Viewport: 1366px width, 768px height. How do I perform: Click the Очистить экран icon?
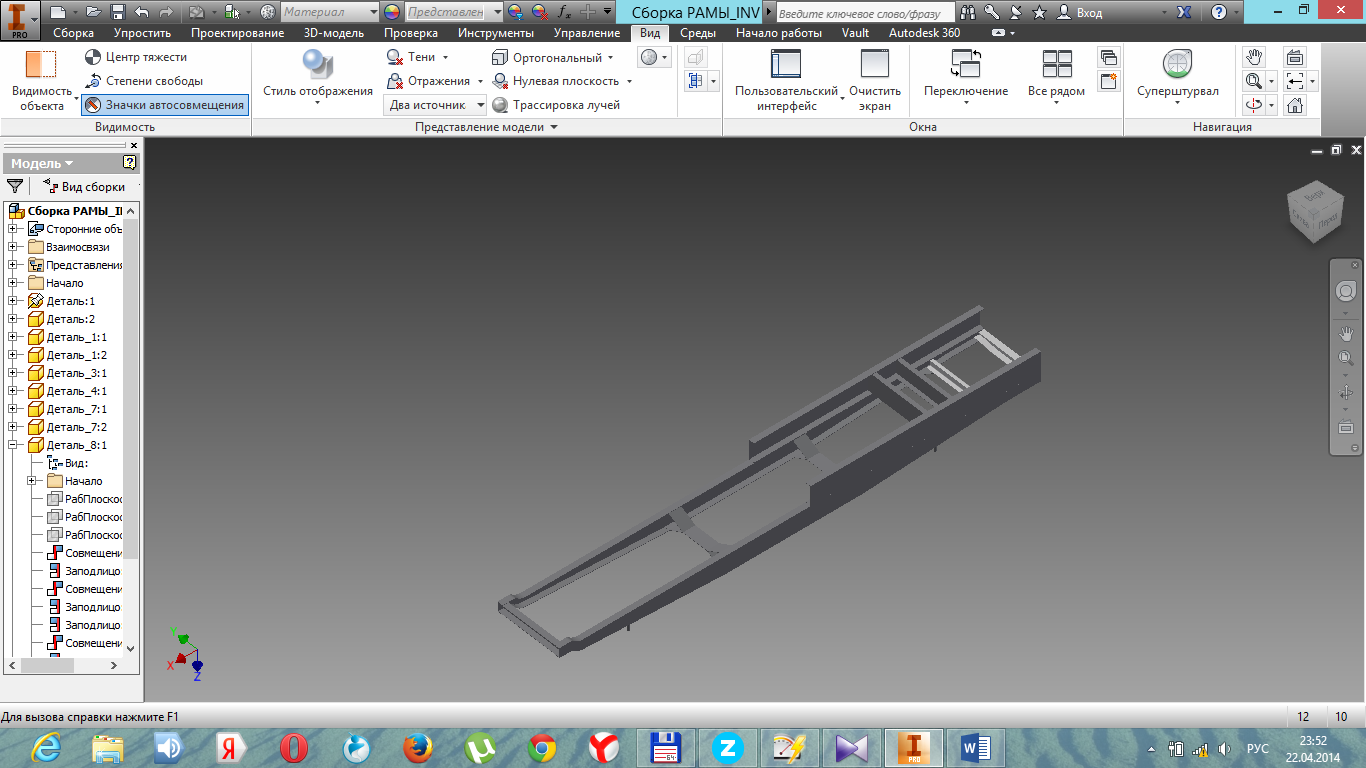[874, 65]
